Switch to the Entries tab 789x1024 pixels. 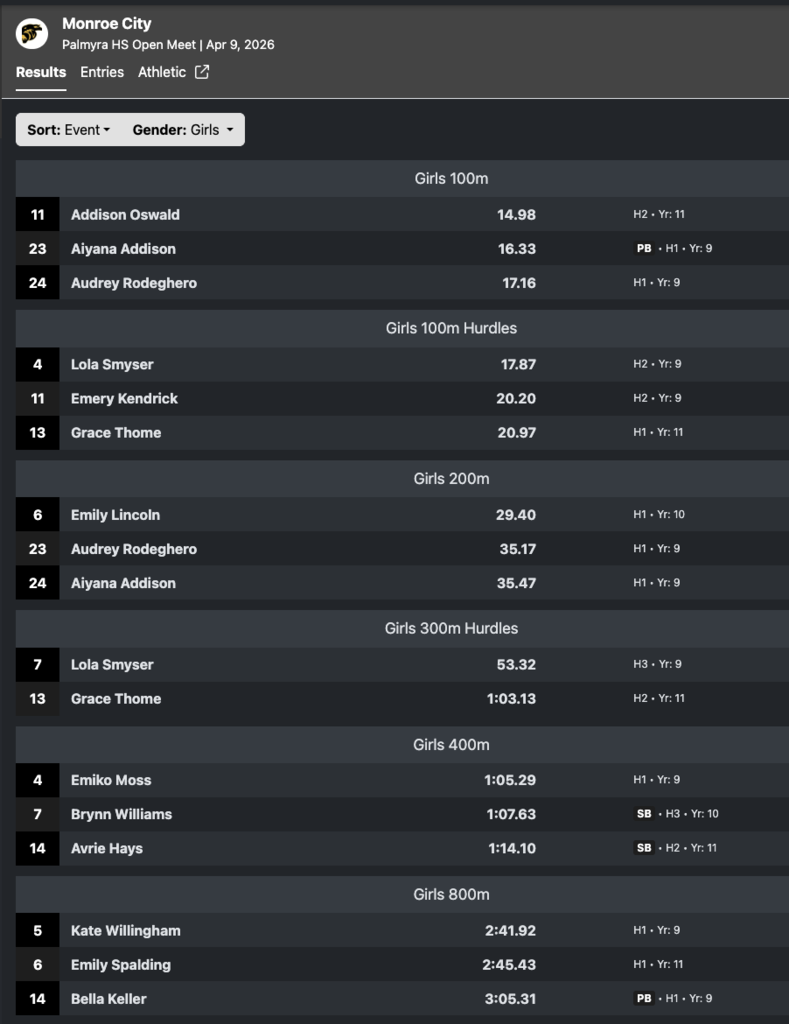point(102,72)
